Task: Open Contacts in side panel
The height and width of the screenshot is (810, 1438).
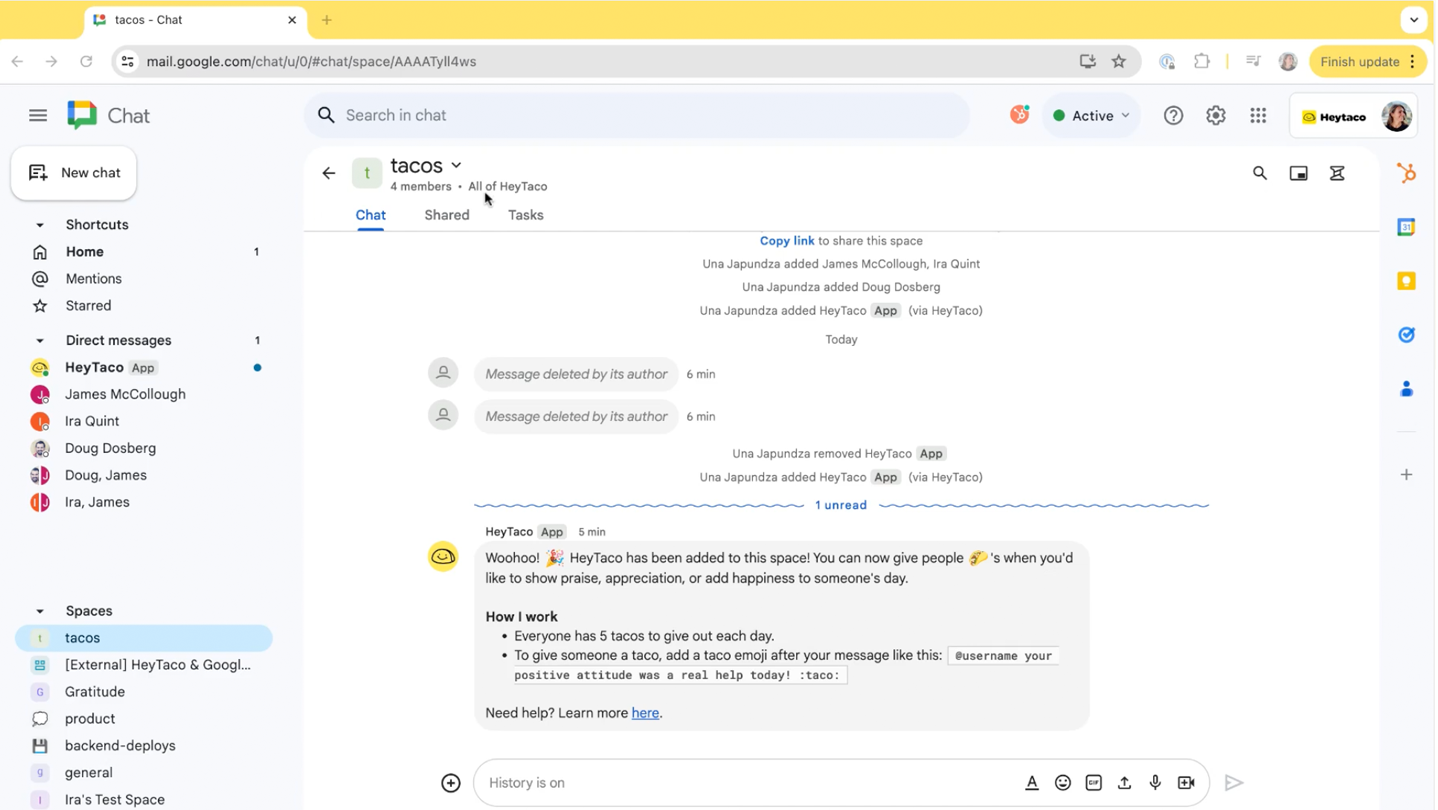Action: [x=1407, y=389]
